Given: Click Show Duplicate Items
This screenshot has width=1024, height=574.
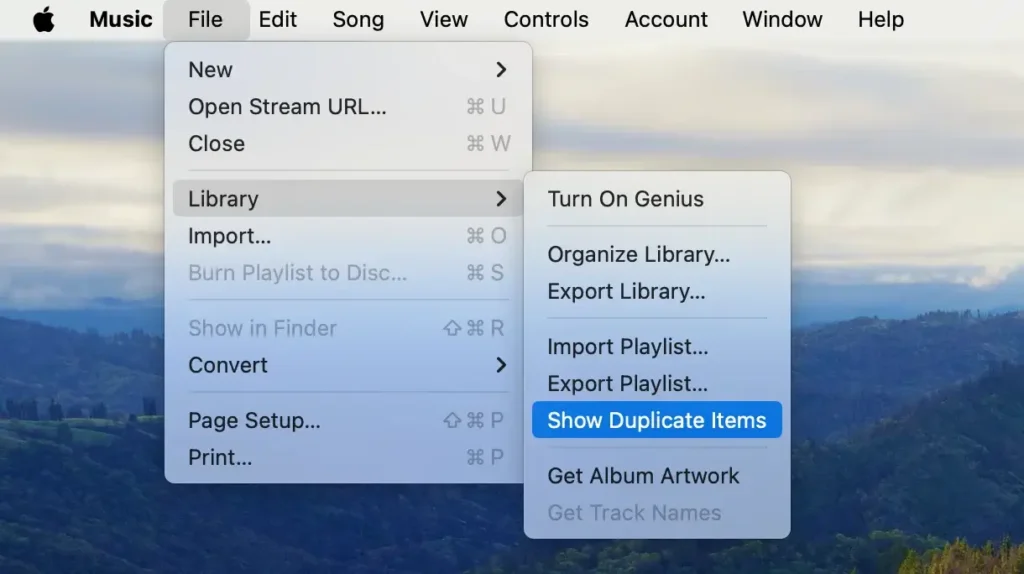Looking at the screenshot, I should click(x=657, y=420).
